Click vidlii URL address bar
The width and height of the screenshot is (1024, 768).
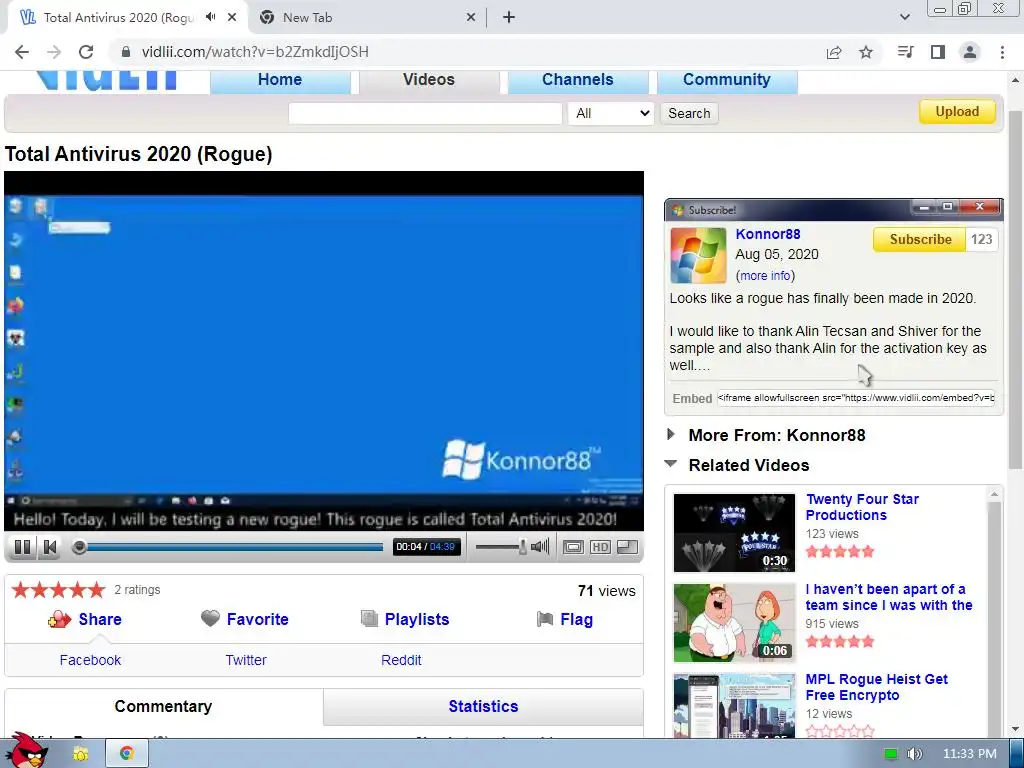[255, 52]
